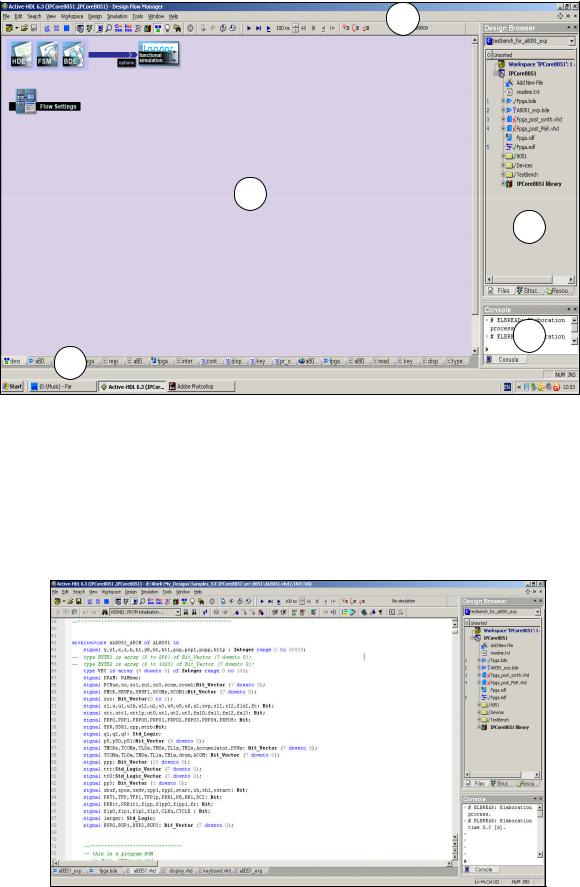Viewport: 580px width, 887px height.
Task: Click the 100 ns time field in the top window
Action: (x=283, y=28)
